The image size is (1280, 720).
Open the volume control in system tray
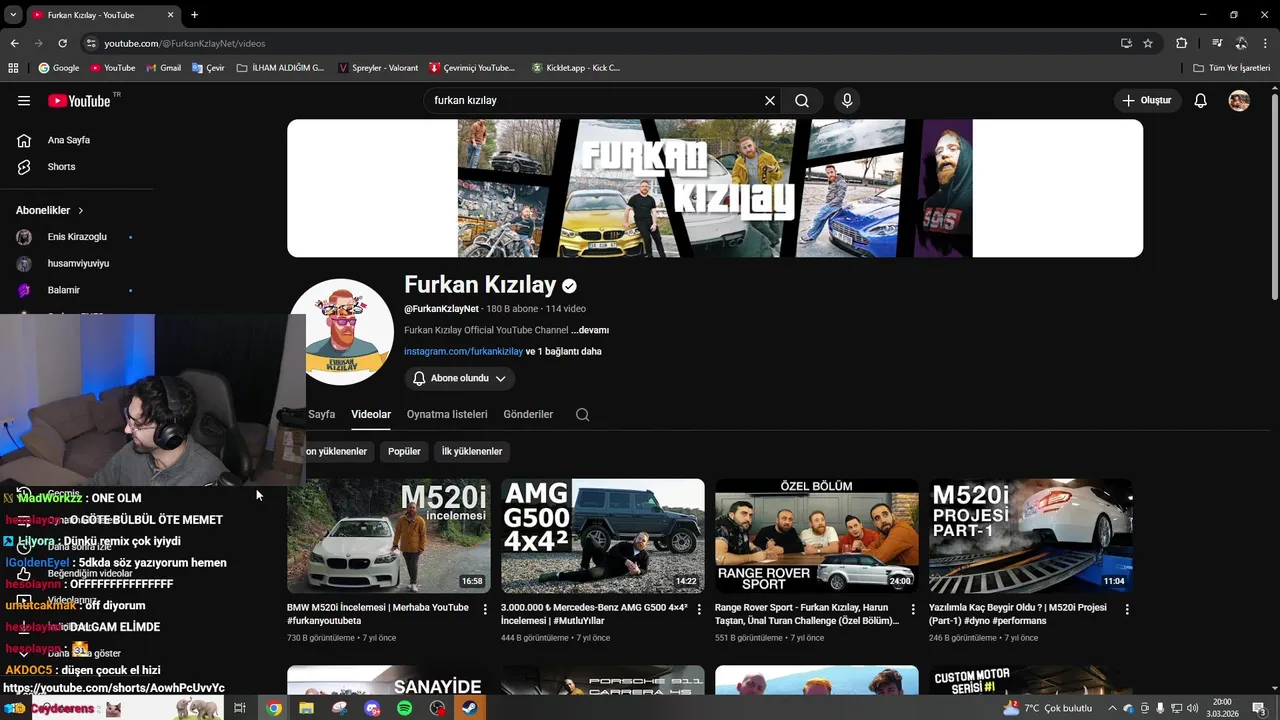click(1193, 708)
